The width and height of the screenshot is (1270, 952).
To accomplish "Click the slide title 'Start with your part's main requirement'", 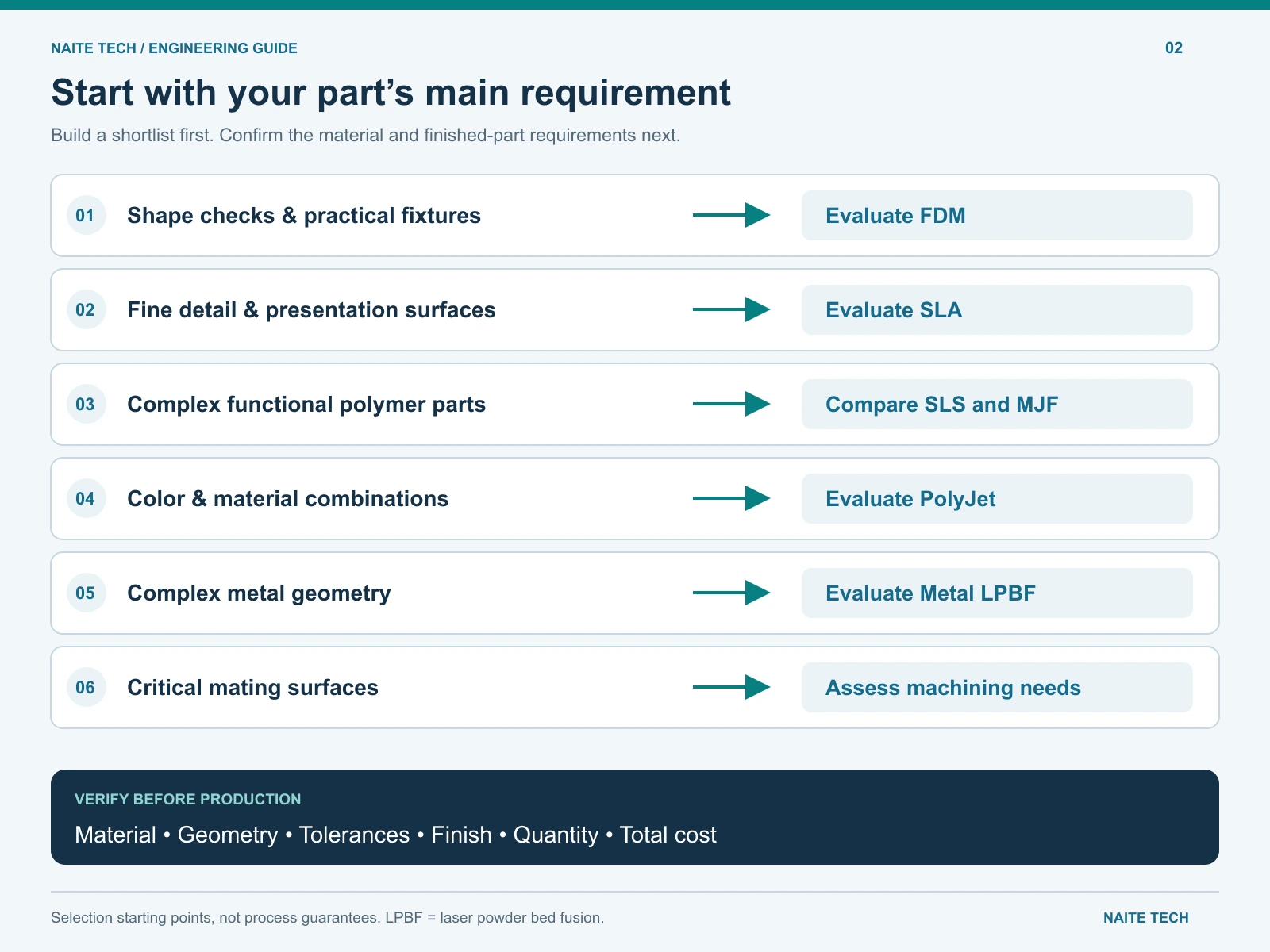I will [391, 93].
